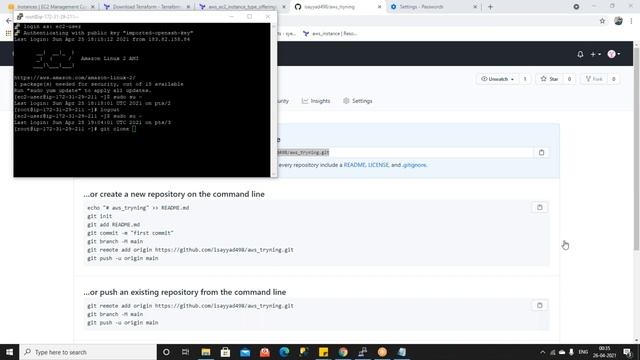Click the README link

pos(354,165)
